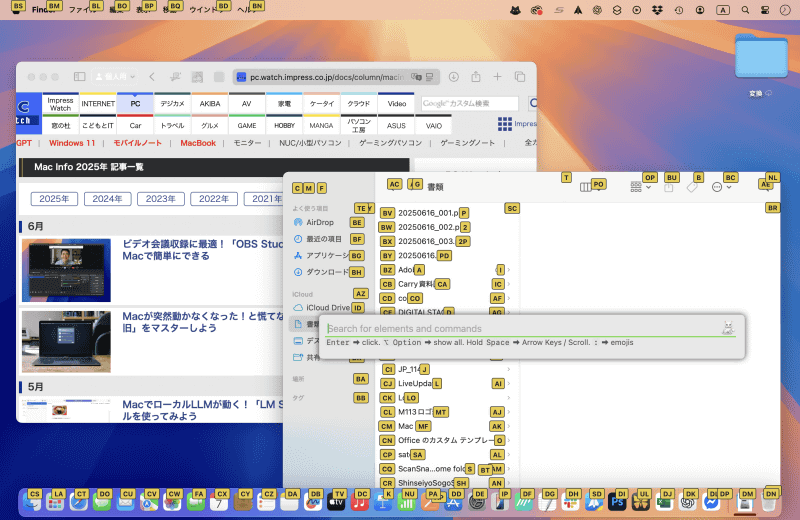This screenshot has height=520, width=800.
Task: Open Control Center in the menu bar
Action: click(x=765, y=10)
